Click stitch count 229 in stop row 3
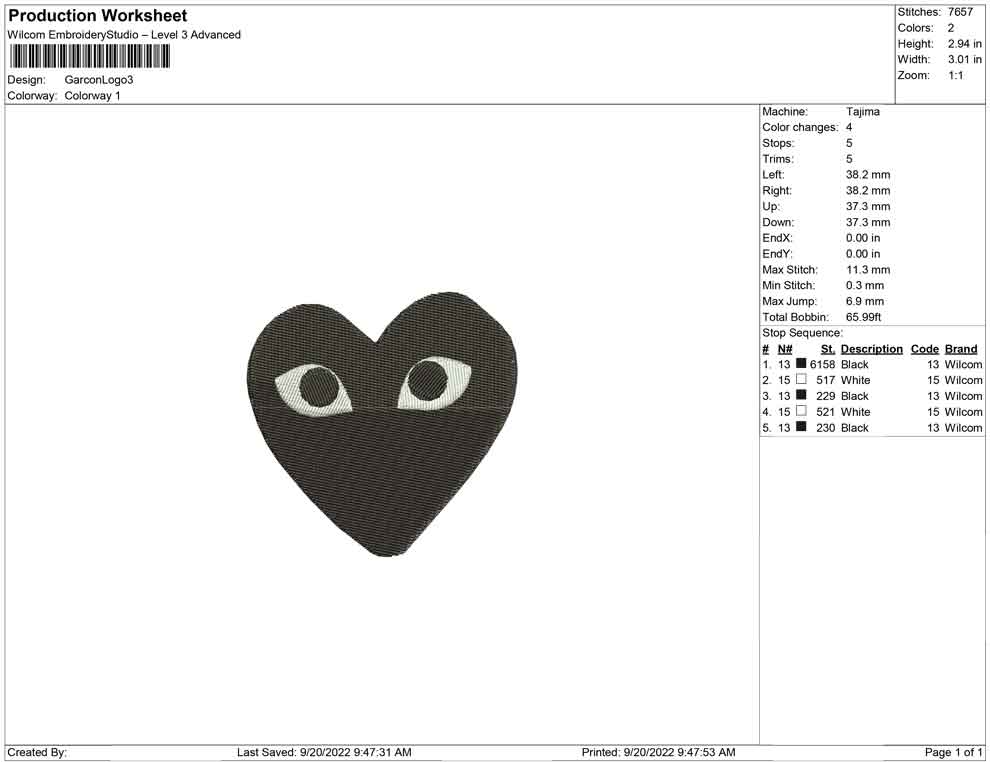Image resolution: width=990 pixels, height=762 pixels. [x=826, y=396]
